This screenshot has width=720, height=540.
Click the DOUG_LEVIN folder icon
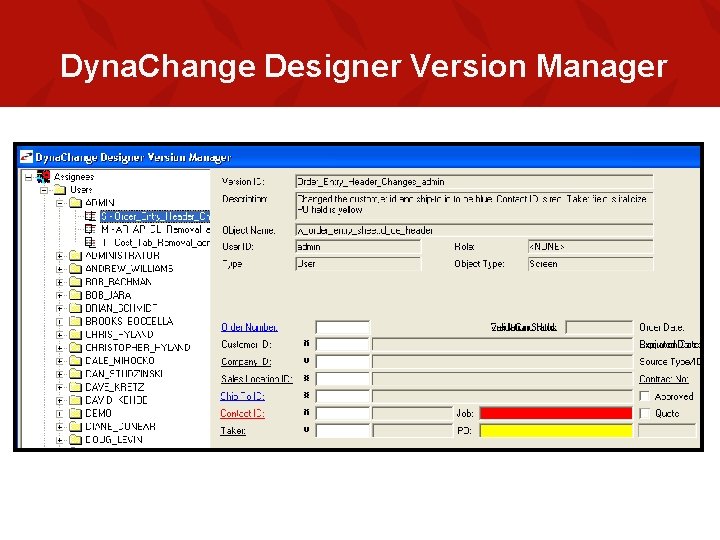(75, 439)
